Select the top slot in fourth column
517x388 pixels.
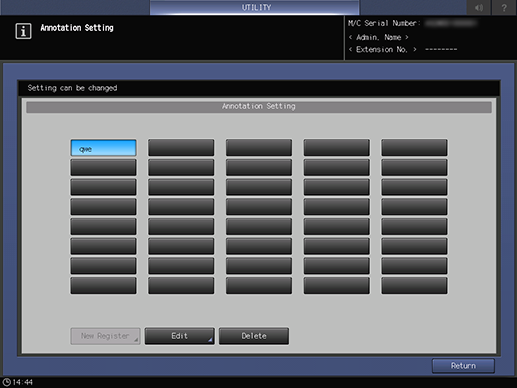(x=337, y=148)
